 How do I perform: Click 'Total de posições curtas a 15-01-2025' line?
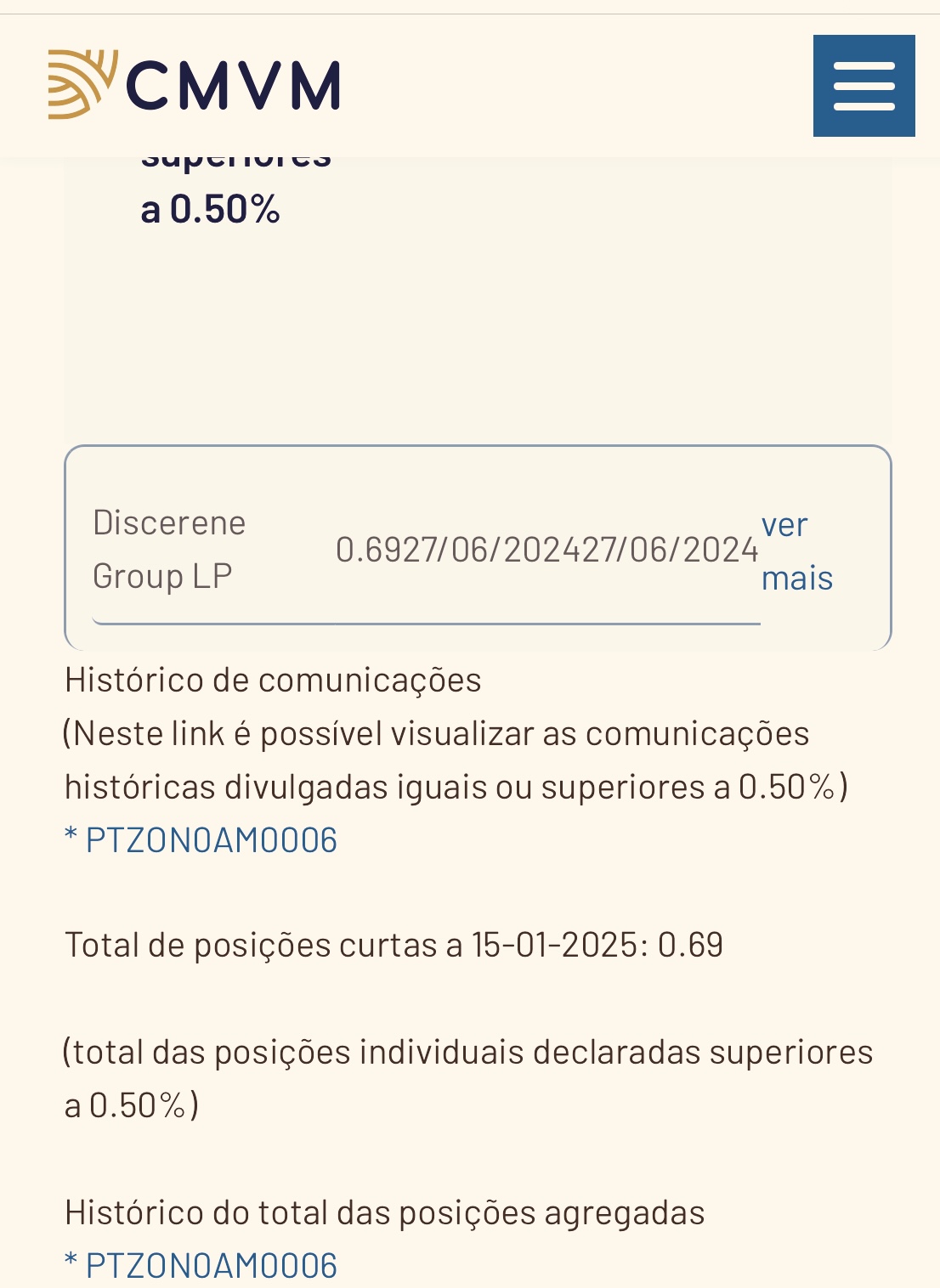pos(394,945)
